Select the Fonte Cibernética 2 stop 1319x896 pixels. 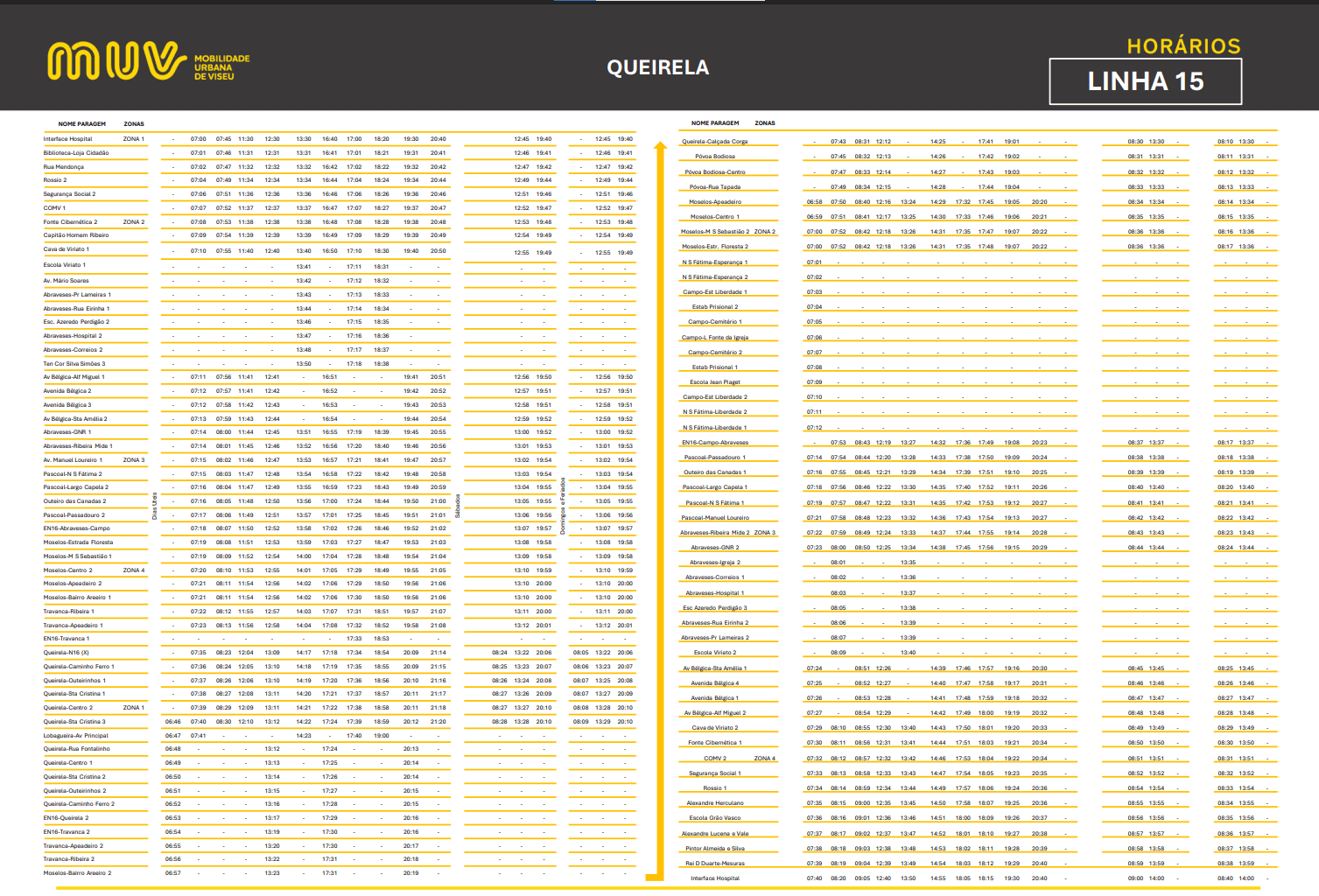(x=70, y=222)
